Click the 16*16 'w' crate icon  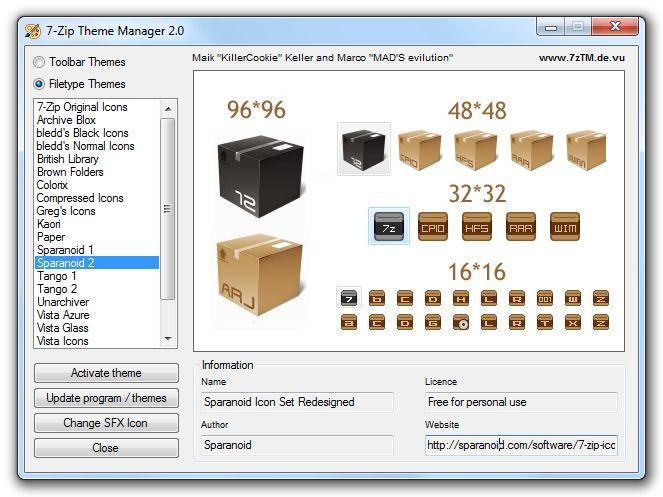573,298
